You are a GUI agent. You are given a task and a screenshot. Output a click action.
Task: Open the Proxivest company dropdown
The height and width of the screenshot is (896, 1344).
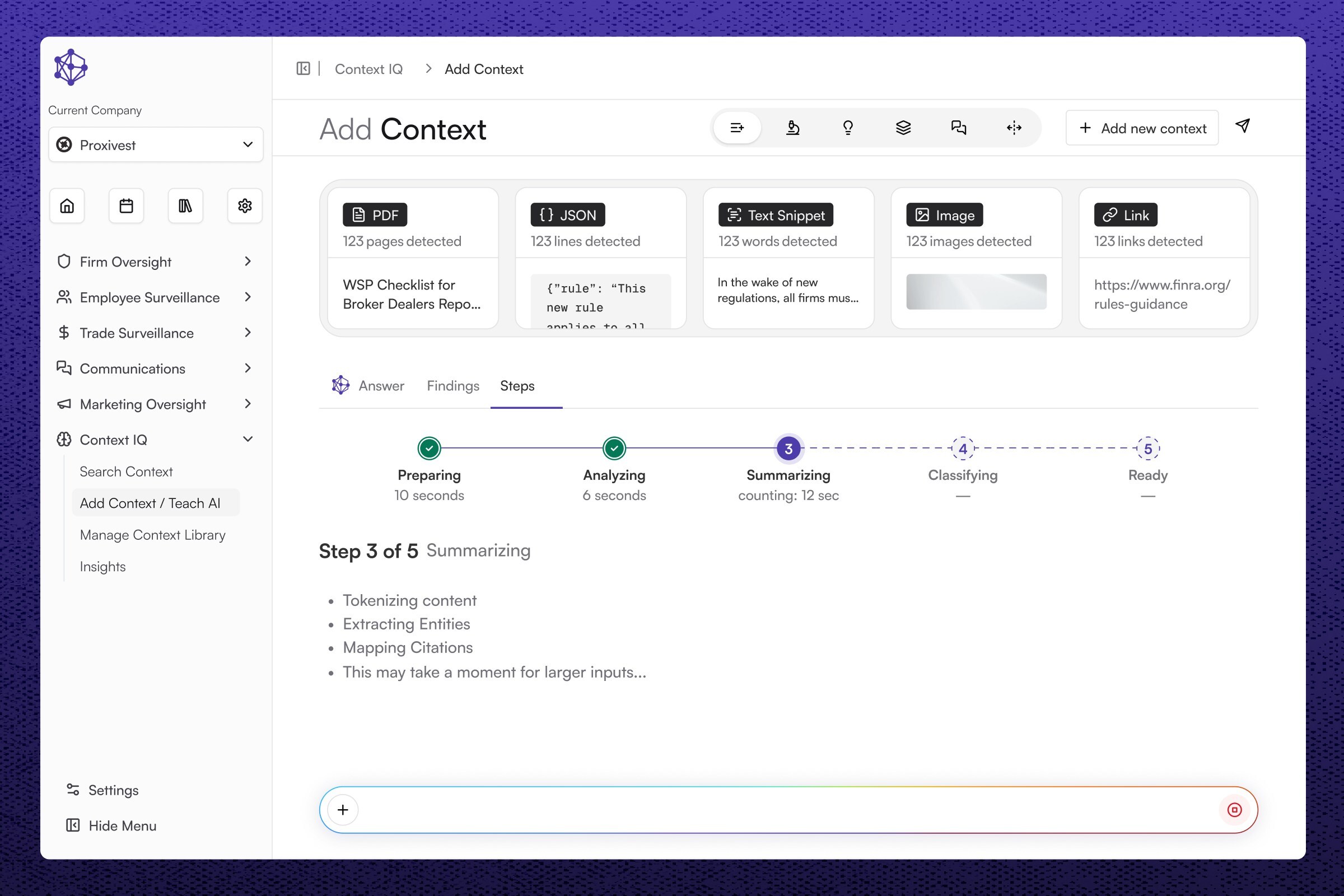point(156,145)
